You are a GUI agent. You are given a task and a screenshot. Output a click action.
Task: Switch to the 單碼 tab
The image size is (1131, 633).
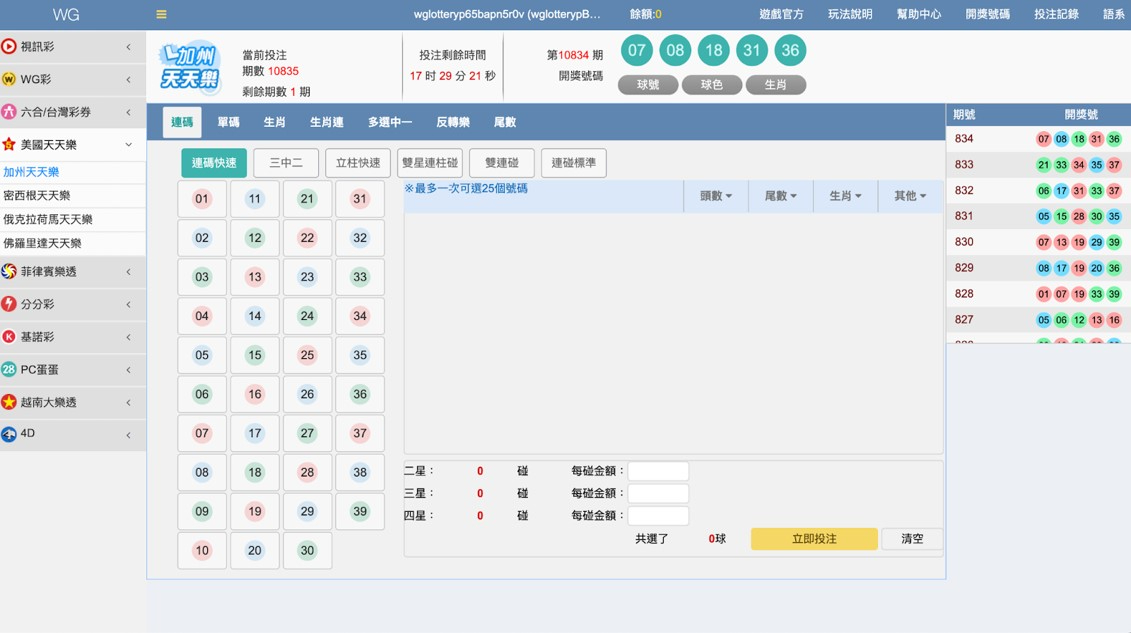[229, 122]
